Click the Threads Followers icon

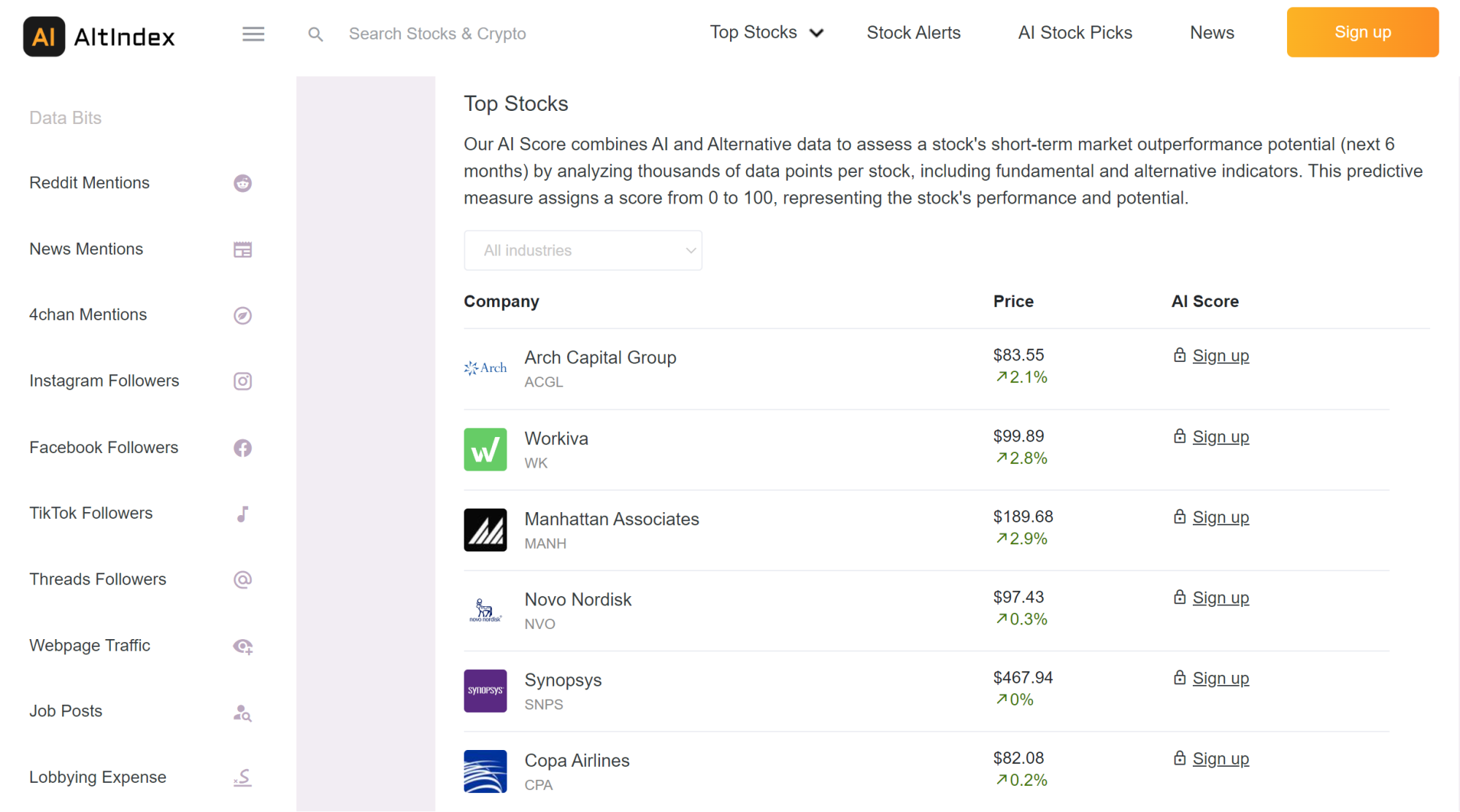242,580
